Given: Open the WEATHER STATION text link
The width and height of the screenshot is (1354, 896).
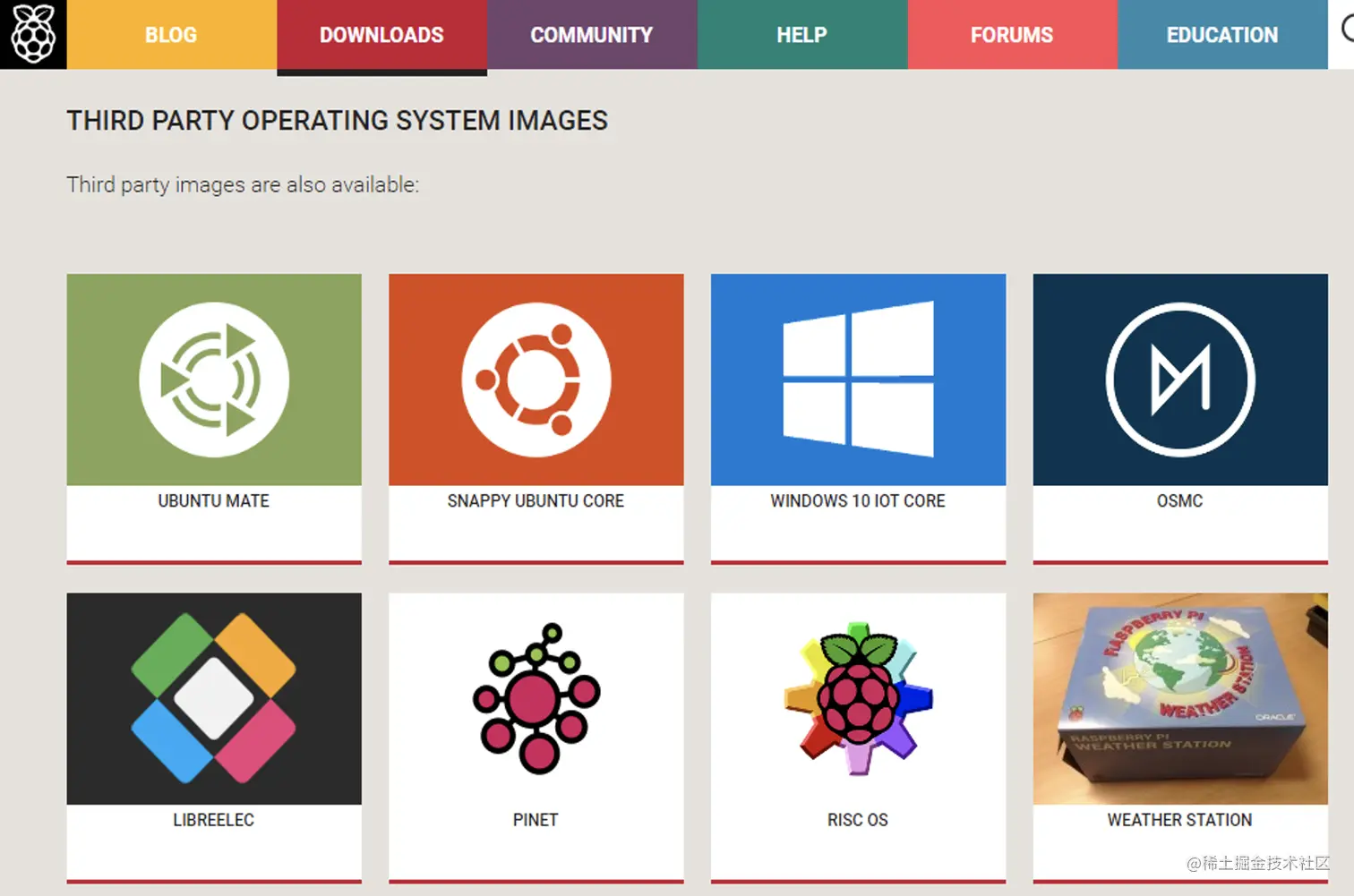Looking at the screenshot, I should [1180, 820].
